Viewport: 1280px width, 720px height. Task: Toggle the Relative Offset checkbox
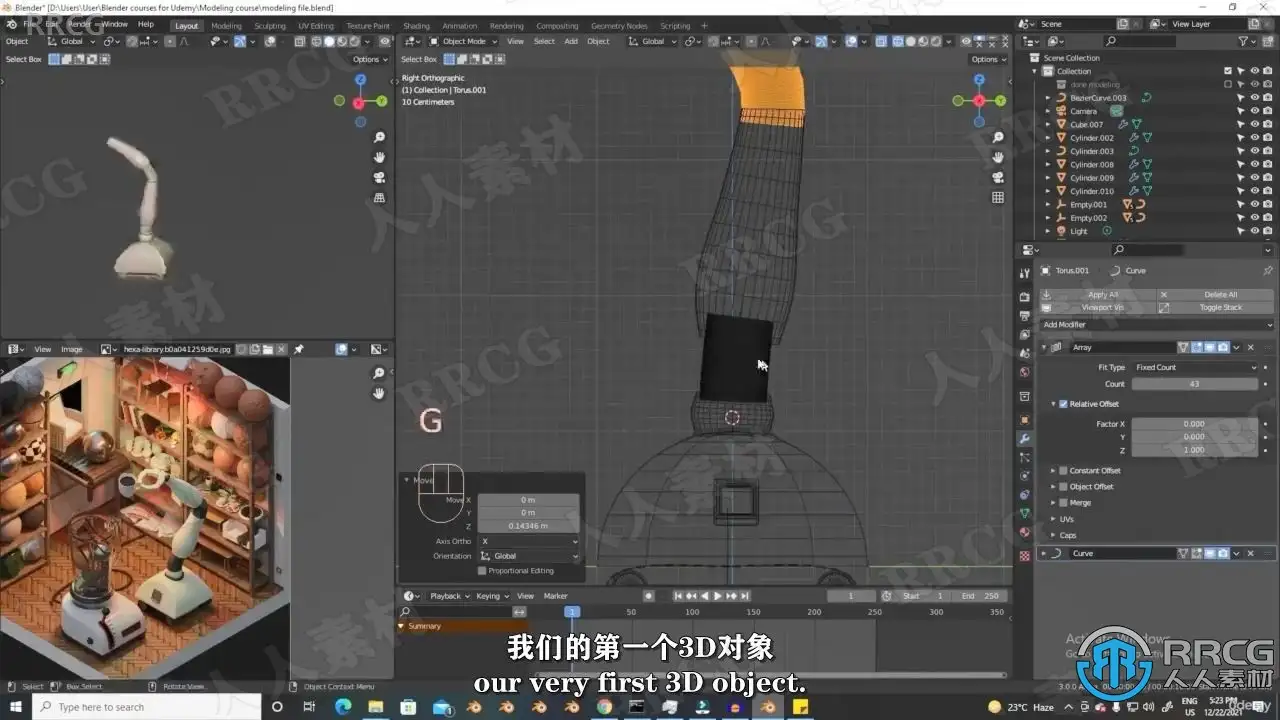click(x=1063, y=404)
